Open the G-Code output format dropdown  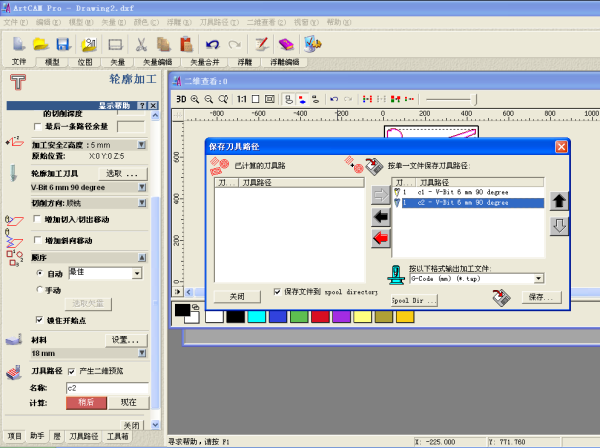pos(539,278)
